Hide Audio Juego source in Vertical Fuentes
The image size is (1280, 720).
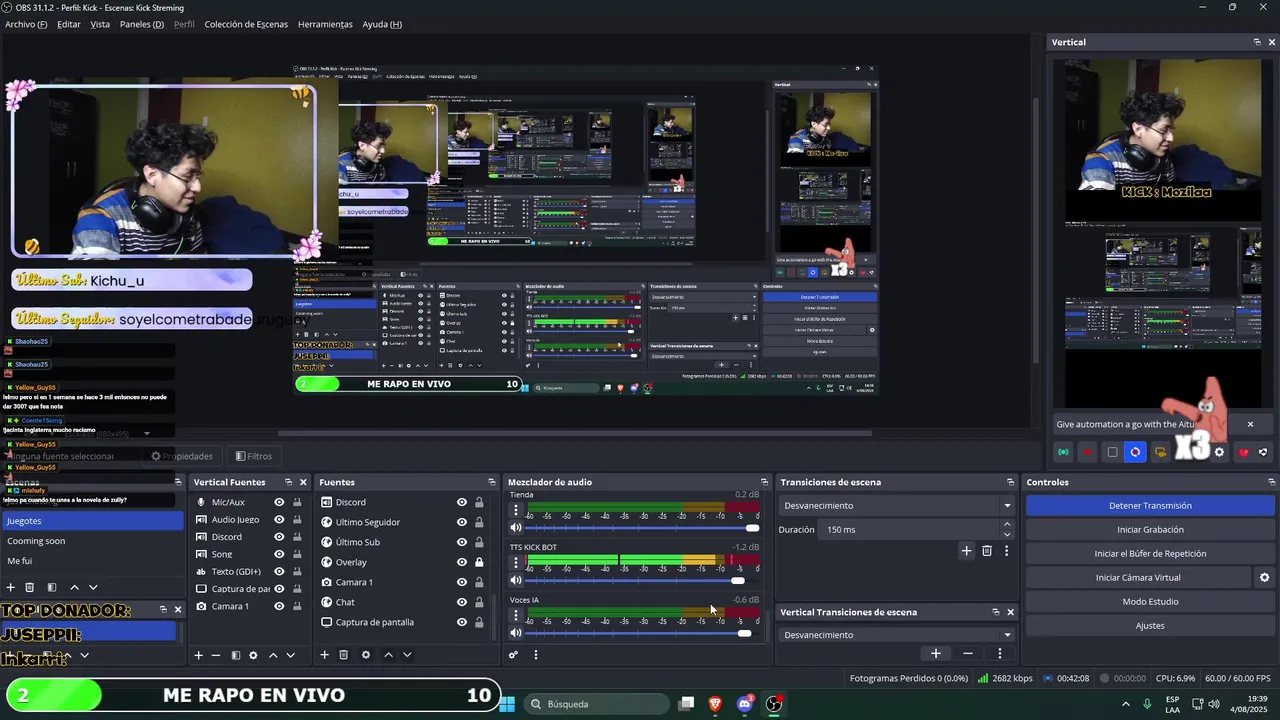[x=279, y=519]
